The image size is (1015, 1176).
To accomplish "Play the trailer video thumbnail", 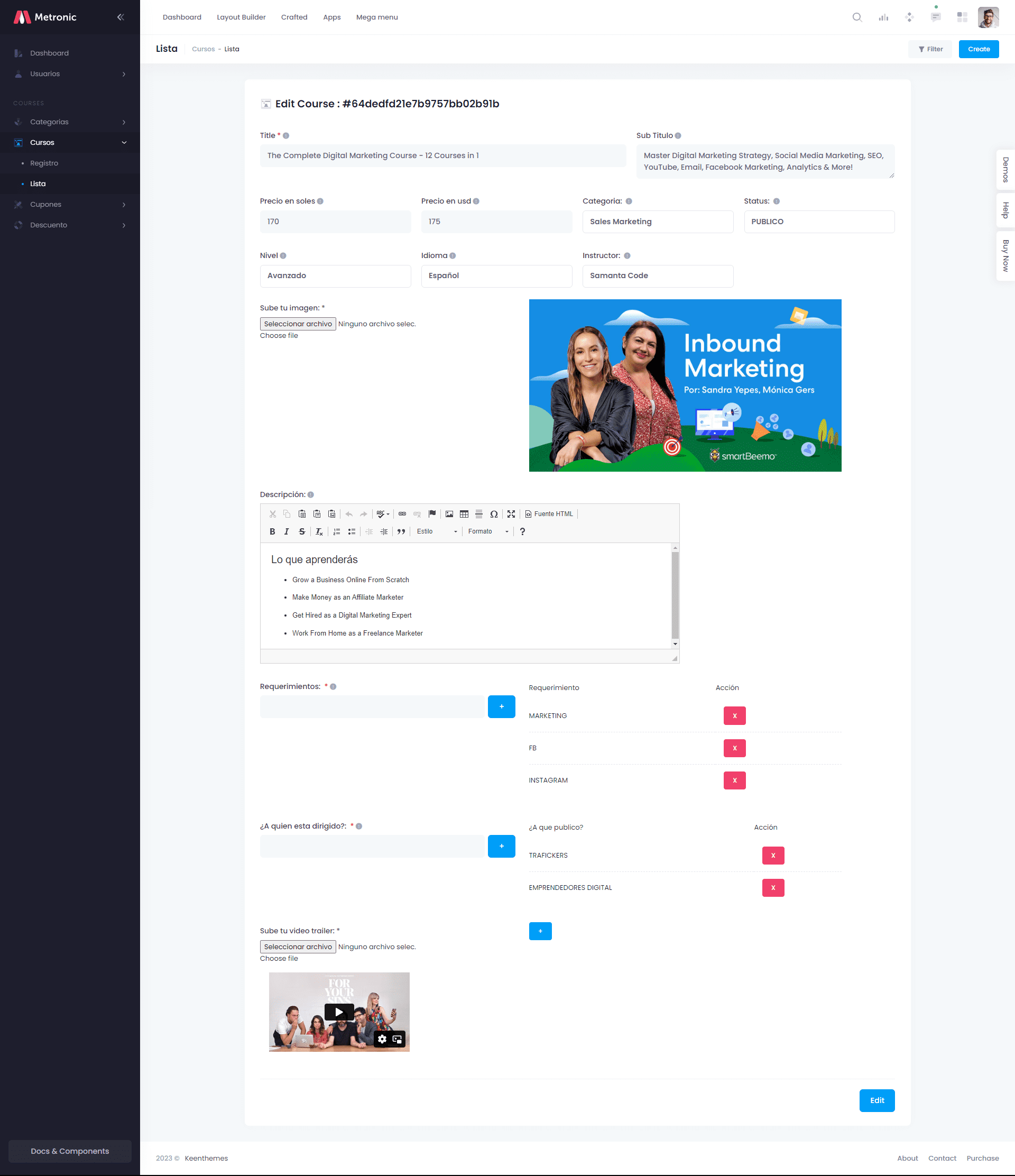I will pos(339,1012).
